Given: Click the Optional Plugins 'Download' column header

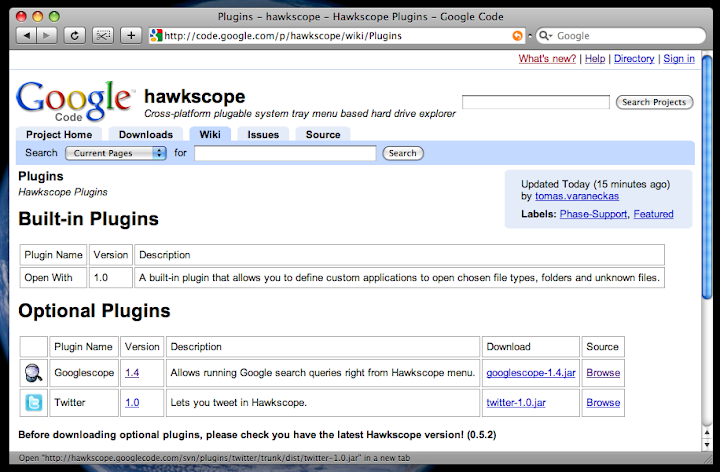Looking at the screenshot, I should tap(531, 347).
